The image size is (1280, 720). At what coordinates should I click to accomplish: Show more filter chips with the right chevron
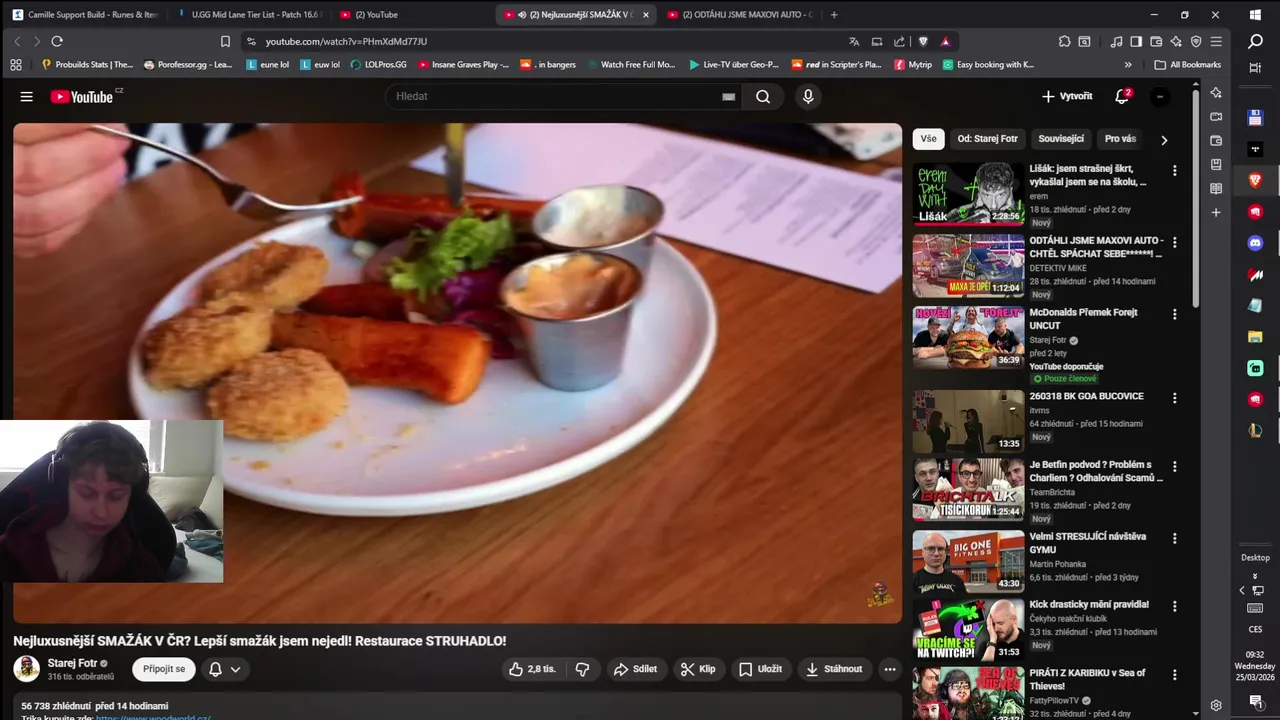(1164, 140)
